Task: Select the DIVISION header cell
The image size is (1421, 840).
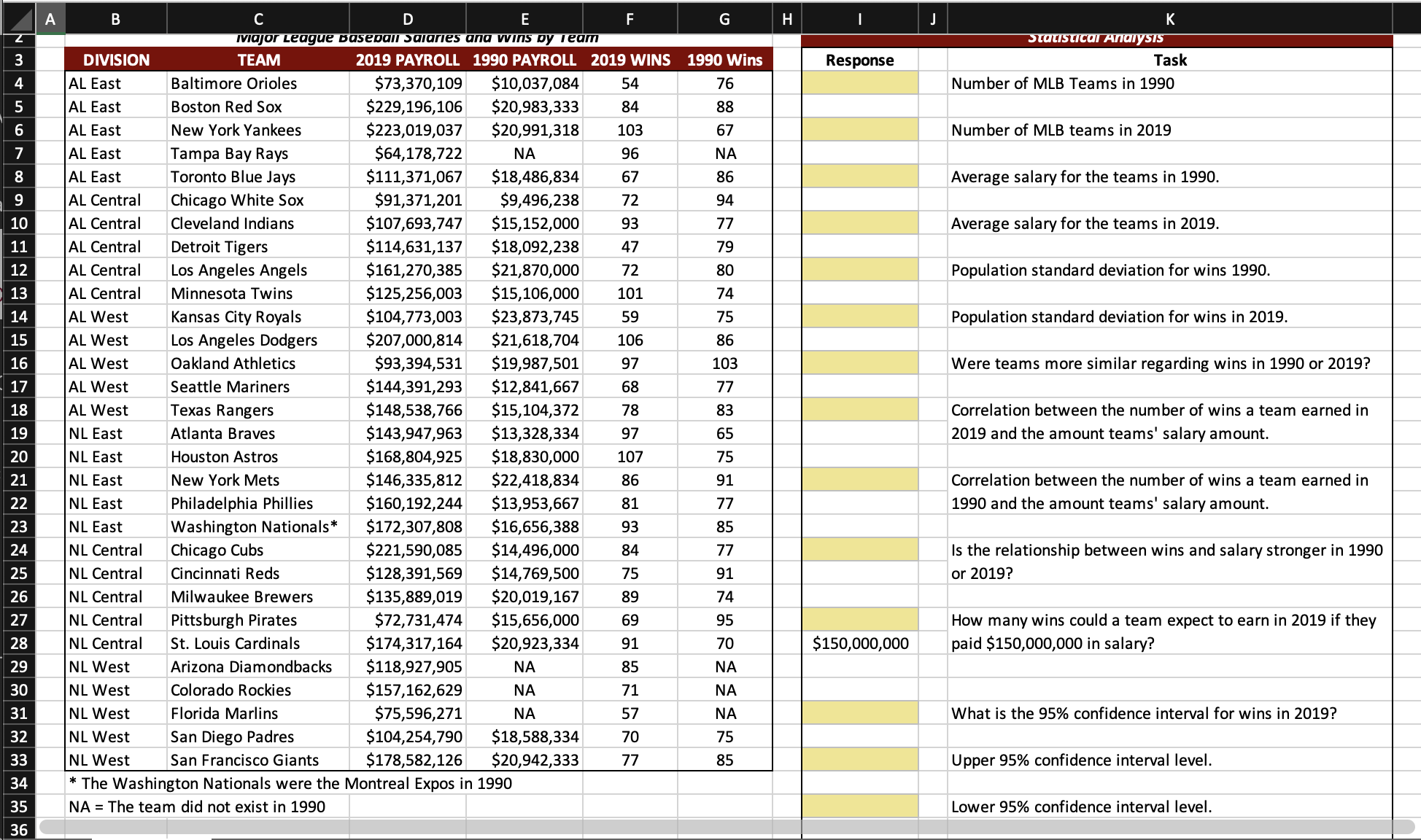Action: [116, 60]
